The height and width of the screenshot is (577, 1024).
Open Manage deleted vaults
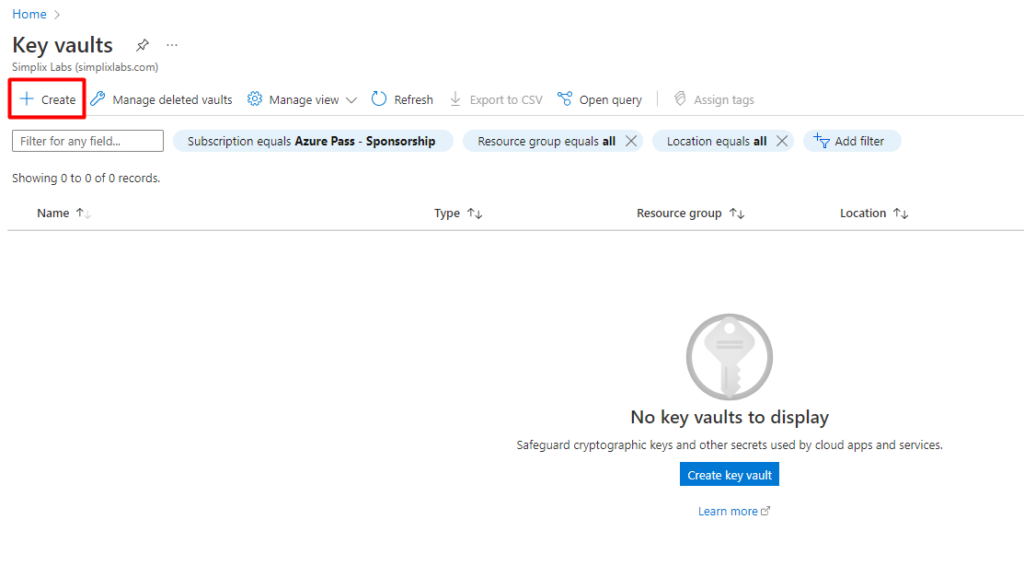[x=161, y=100]
